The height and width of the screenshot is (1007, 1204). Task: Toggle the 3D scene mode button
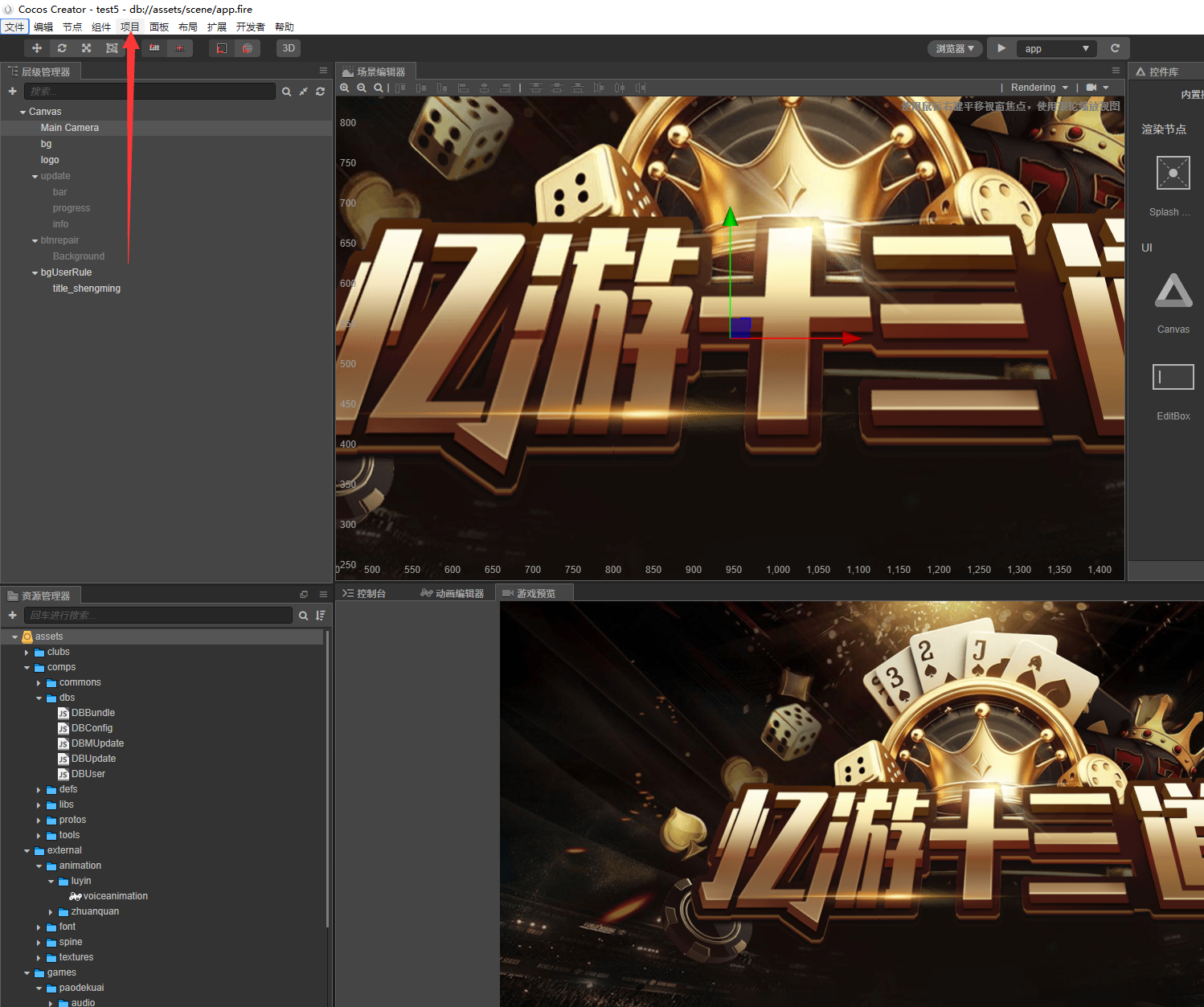coord(289,48)
